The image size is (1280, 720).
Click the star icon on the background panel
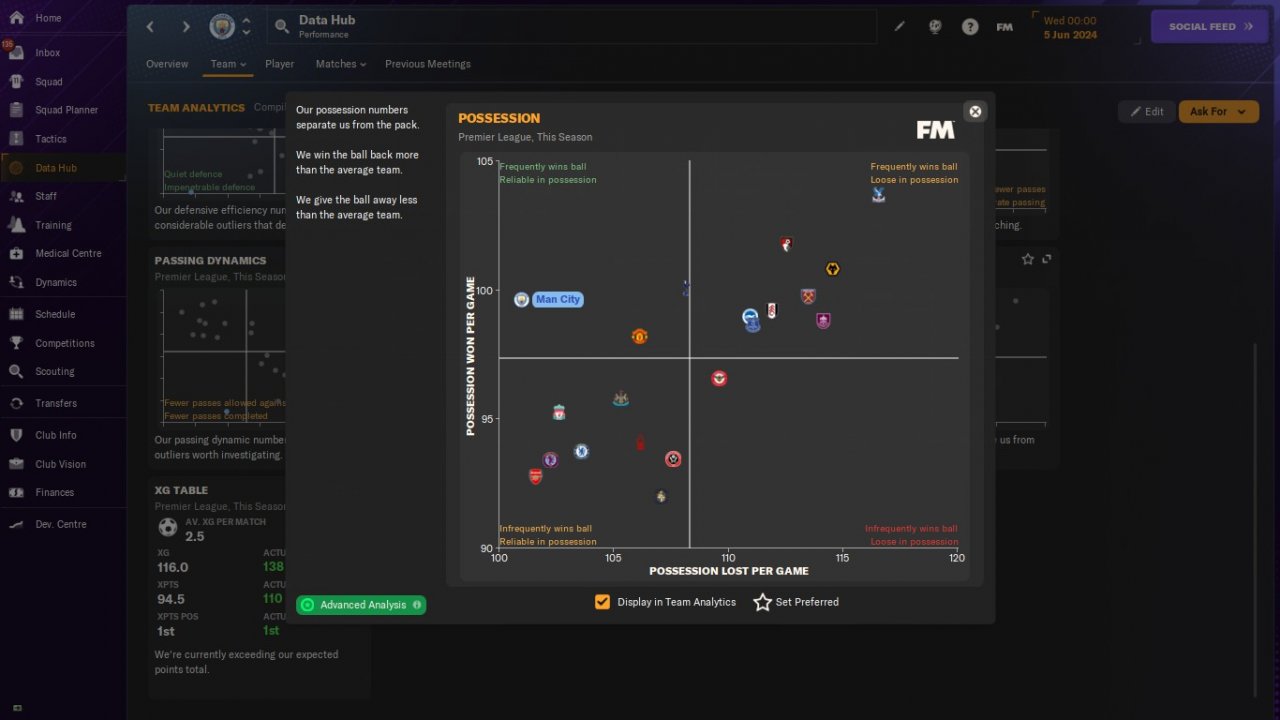(1028, 259)
